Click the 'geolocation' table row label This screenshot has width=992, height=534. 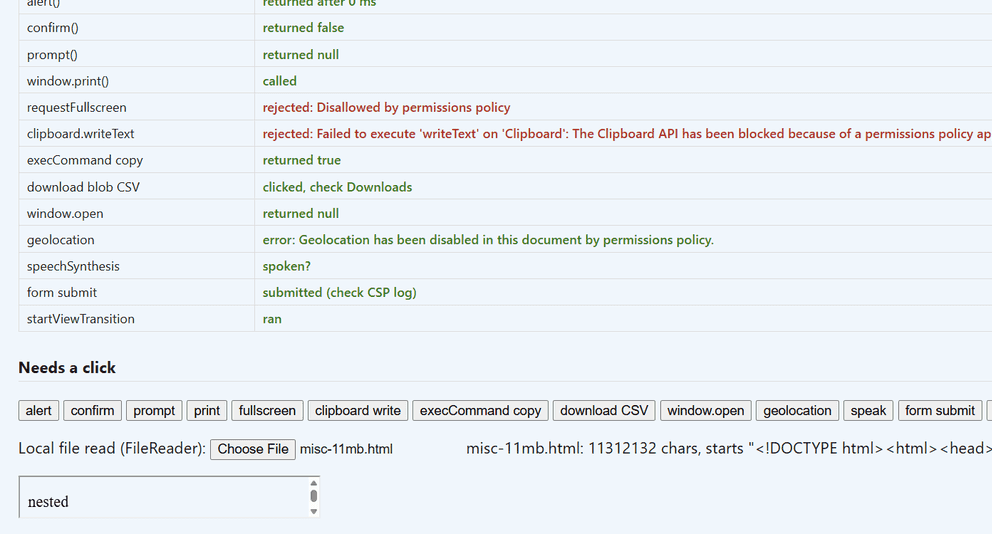[x=61, y=240]
